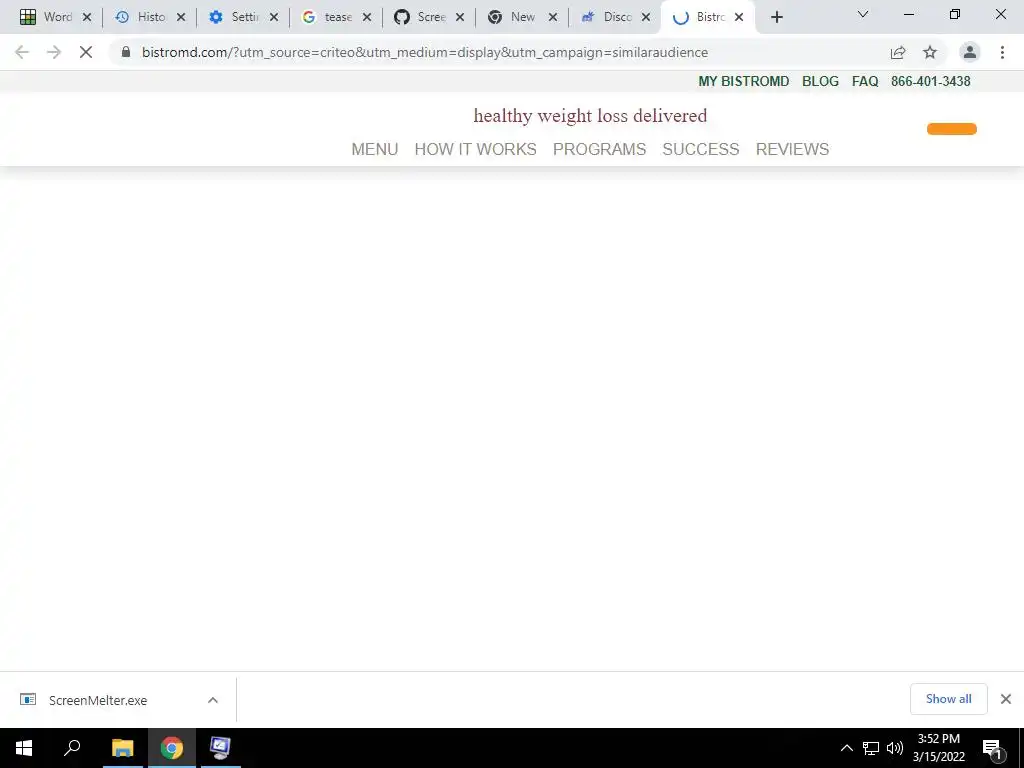Open the BLOG link
1024x768 pixels.
point(820,82)
